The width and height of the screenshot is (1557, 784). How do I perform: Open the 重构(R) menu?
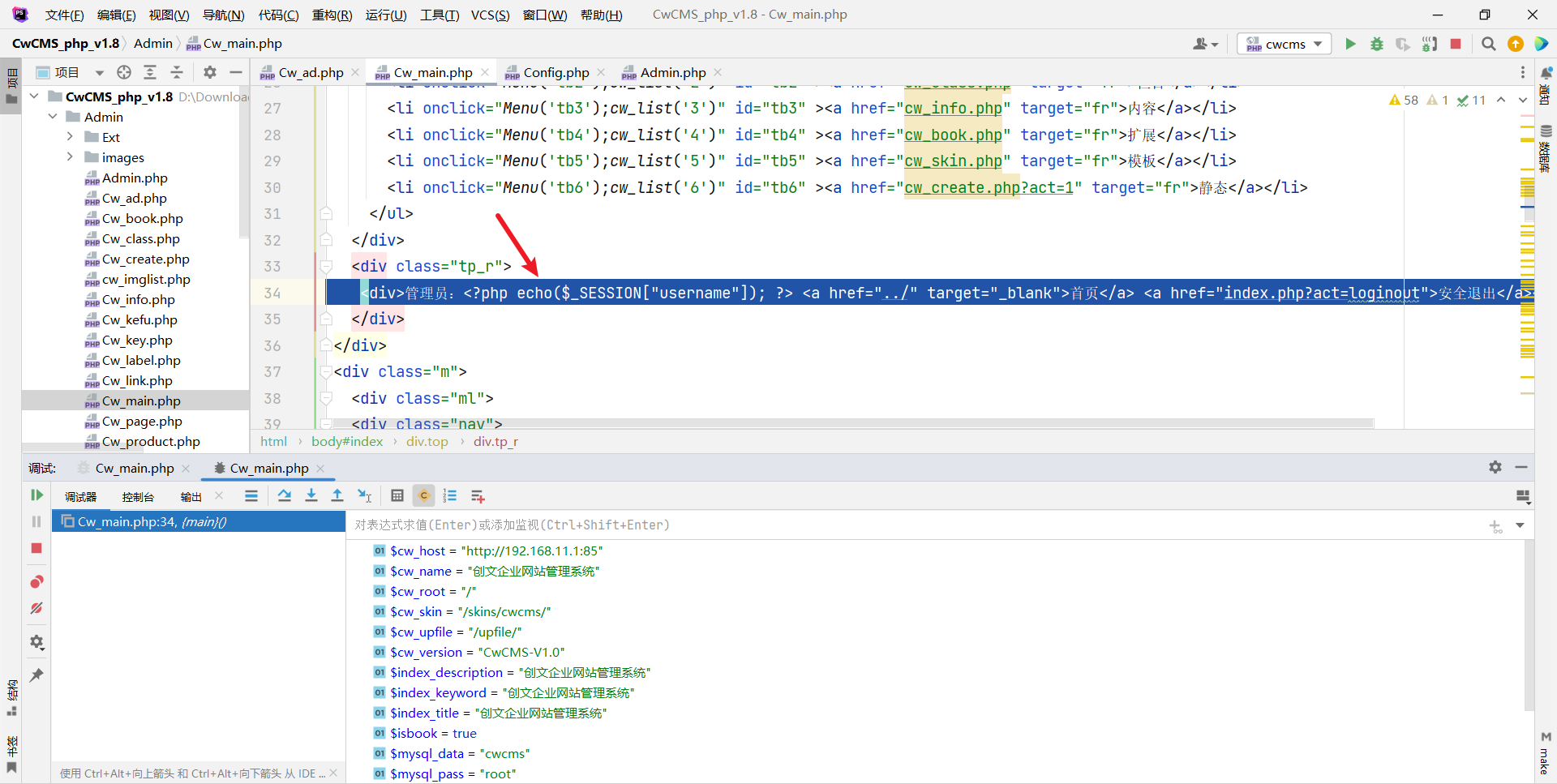(332, 15)
